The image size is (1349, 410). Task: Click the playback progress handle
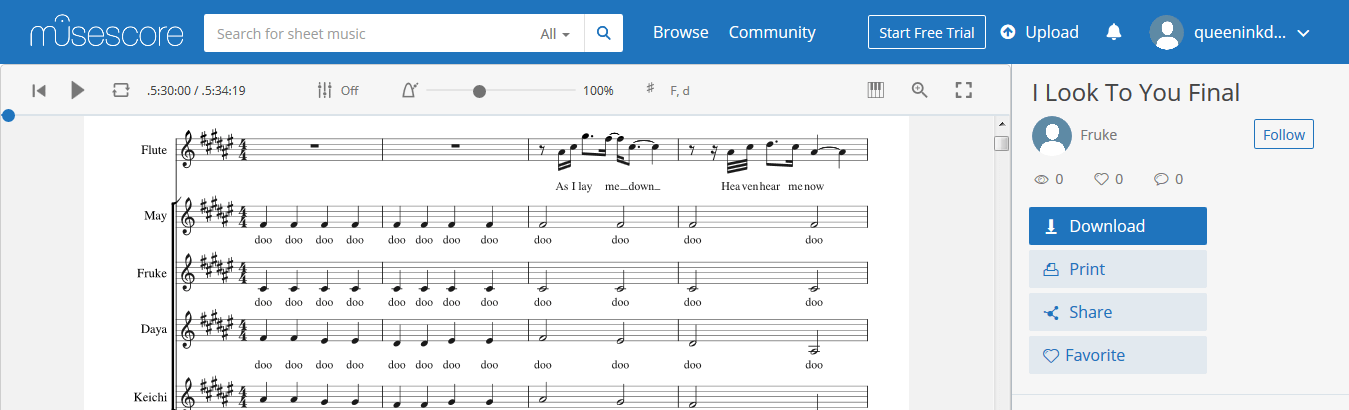[x=8, y=116]
